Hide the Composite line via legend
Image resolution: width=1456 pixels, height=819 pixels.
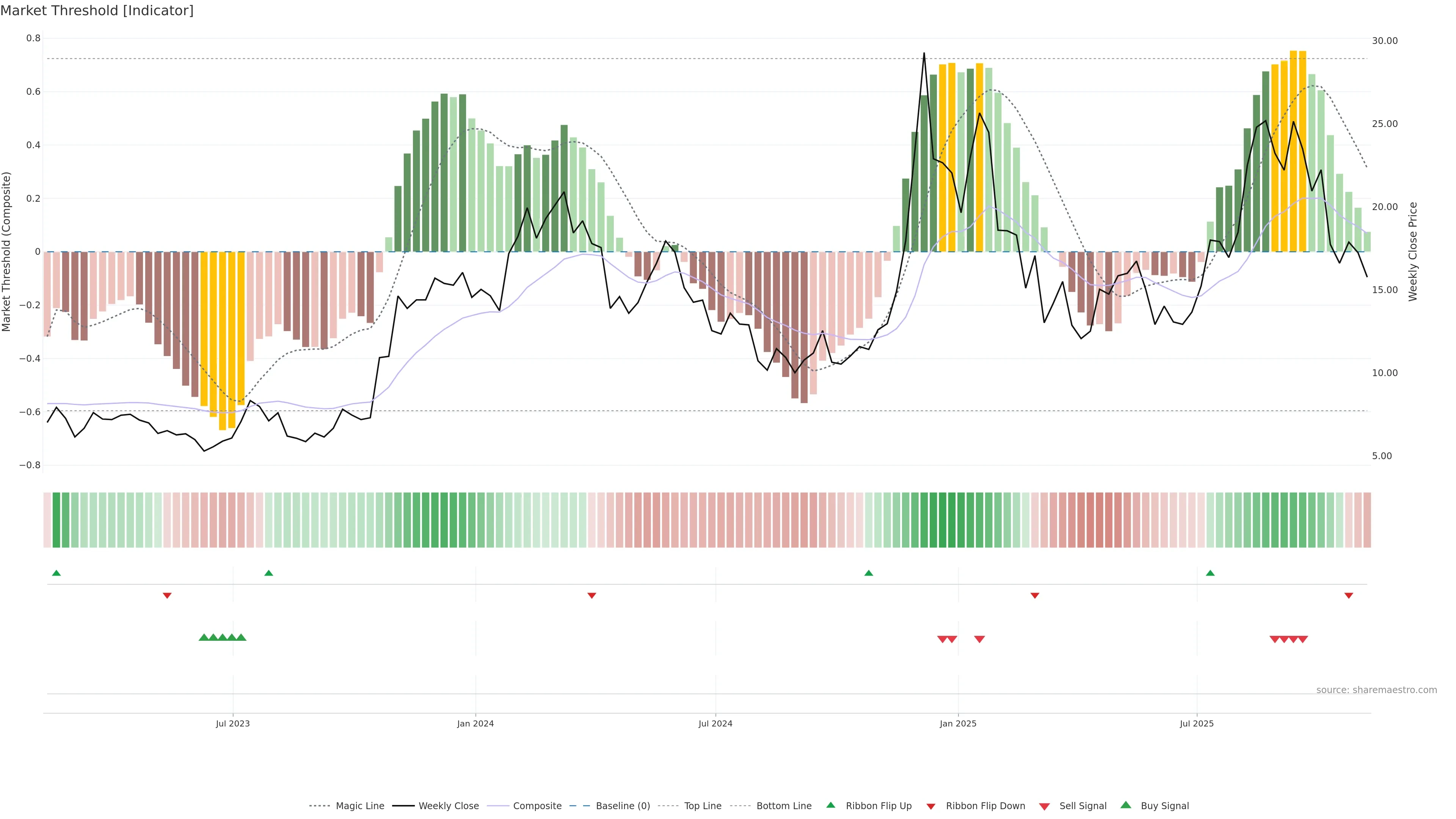pyautogui.click(x=537, y=806)
